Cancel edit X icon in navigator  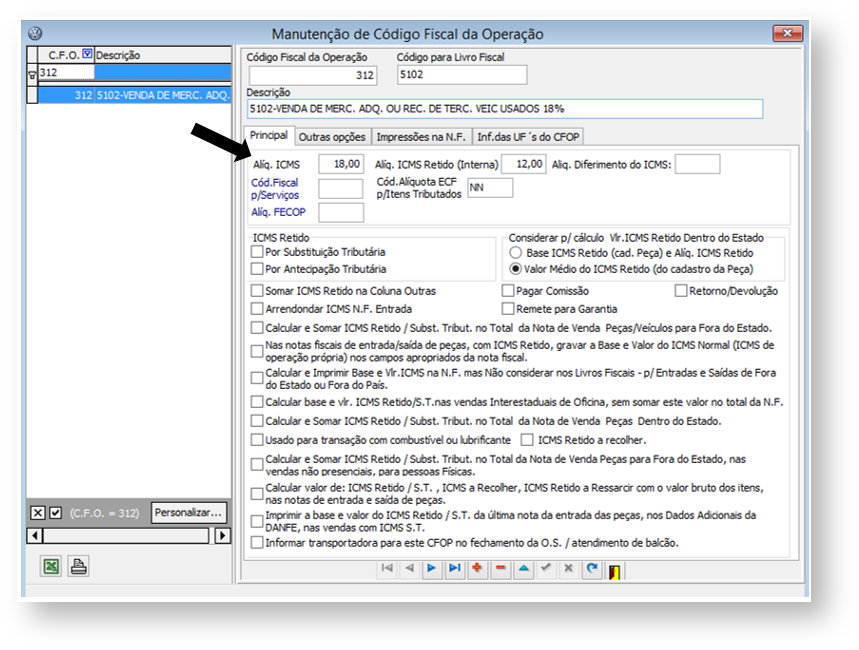coord(569,568)
